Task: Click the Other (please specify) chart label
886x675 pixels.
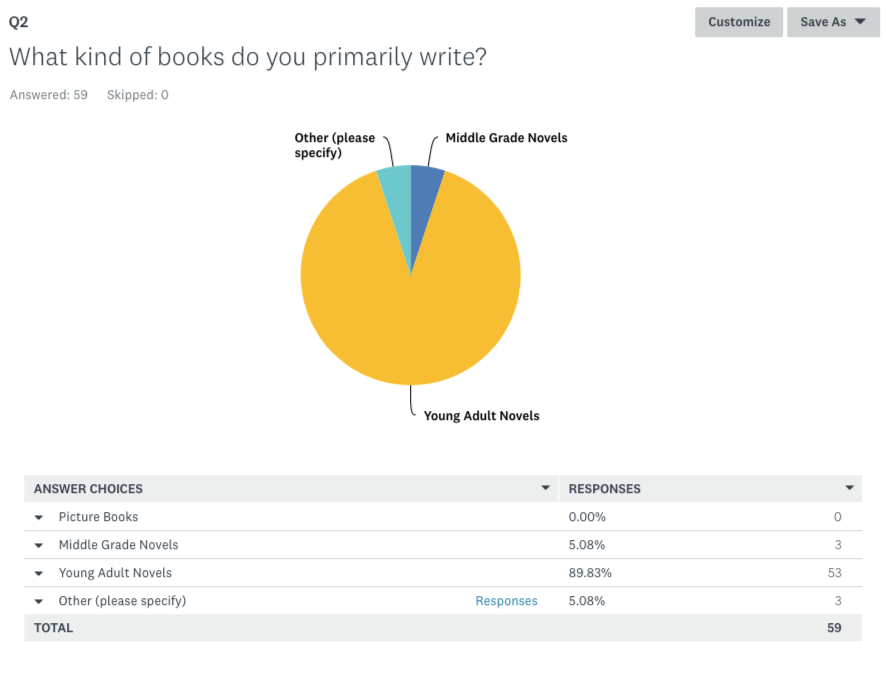Action: point(335,145)
